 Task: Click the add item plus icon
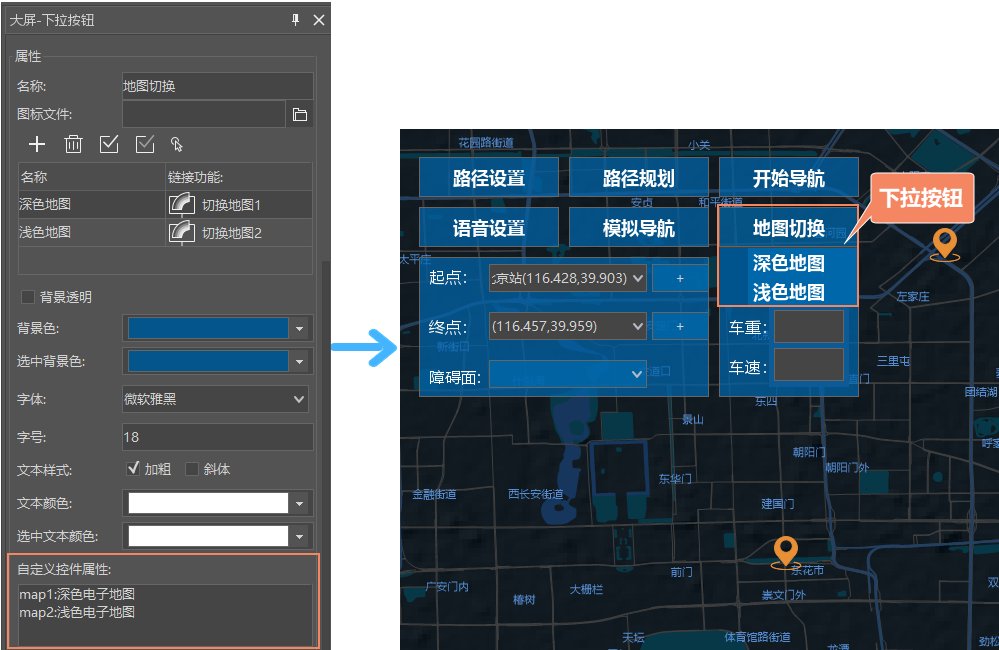pos(37,144)
